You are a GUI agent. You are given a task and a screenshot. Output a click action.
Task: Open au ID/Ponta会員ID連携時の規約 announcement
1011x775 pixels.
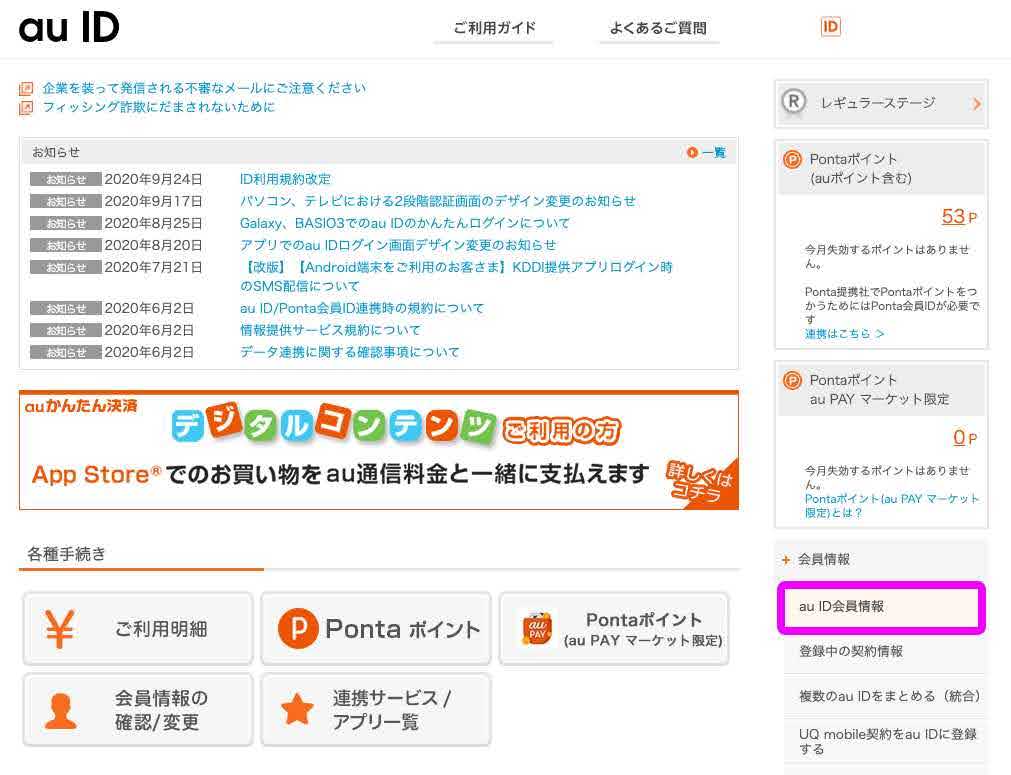point(362,308)
